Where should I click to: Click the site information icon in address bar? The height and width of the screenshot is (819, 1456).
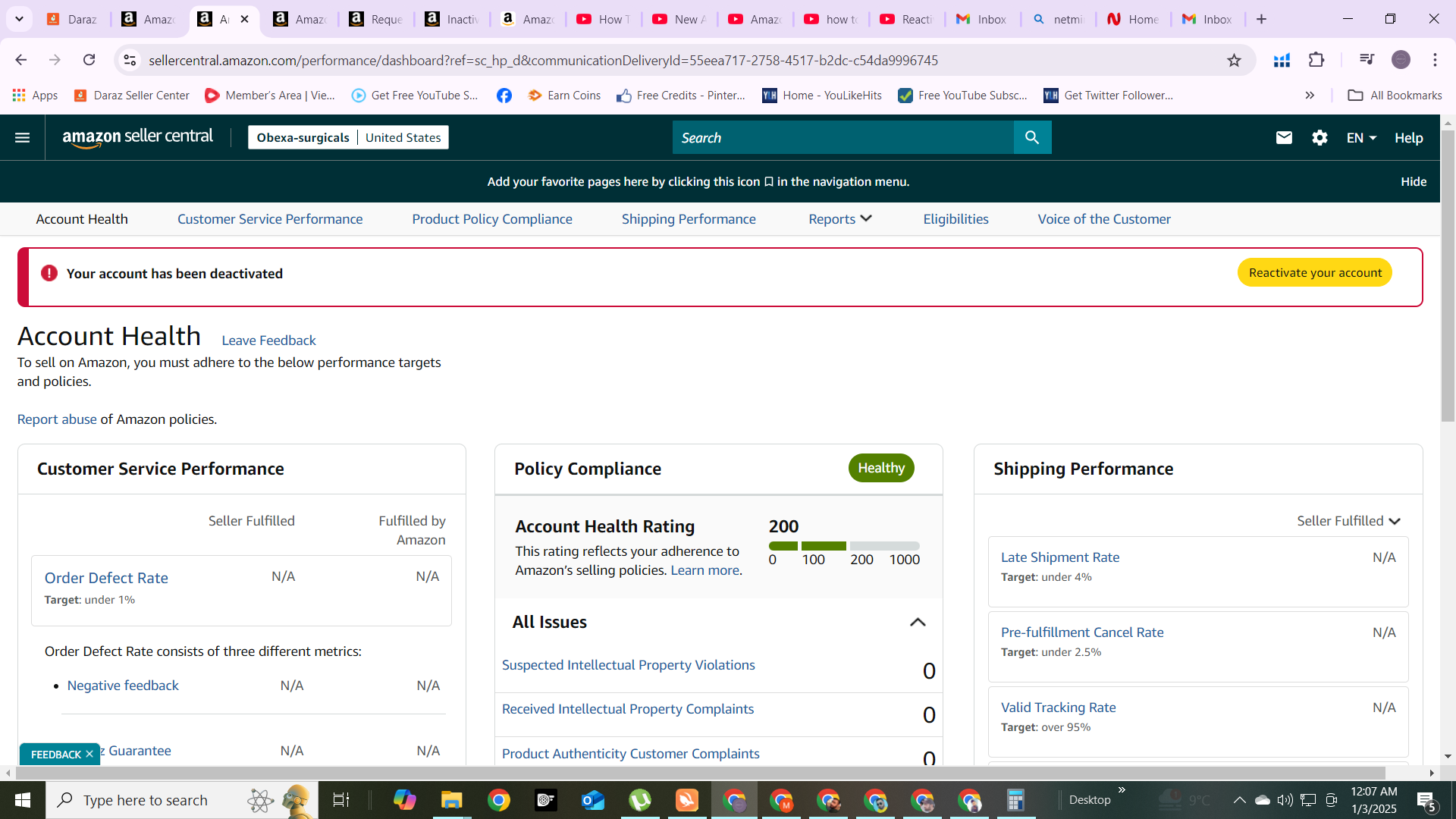[130, 60]
